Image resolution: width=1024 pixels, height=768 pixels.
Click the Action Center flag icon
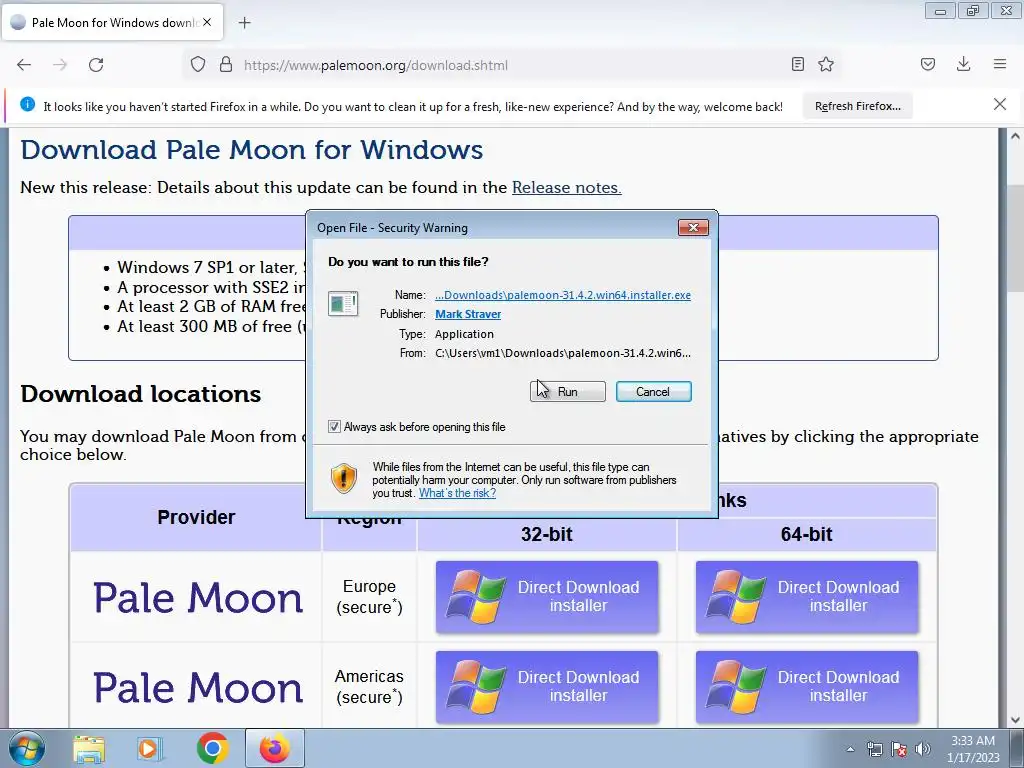899,749
